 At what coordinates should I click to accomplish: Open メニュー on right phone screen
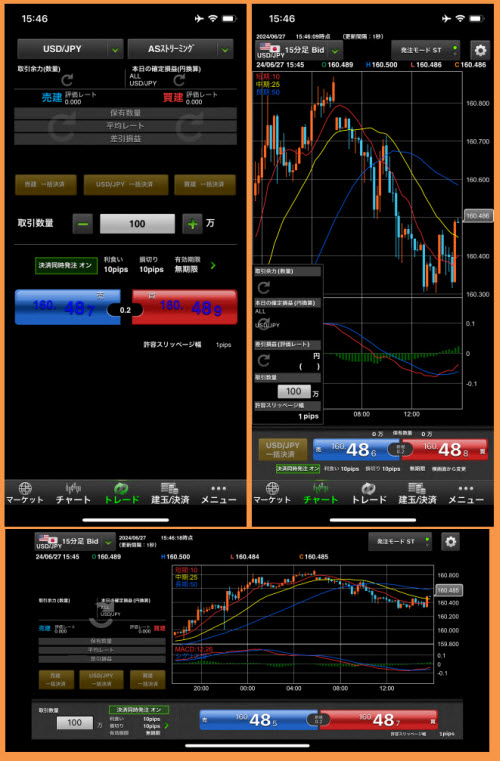tap(466, 493)
